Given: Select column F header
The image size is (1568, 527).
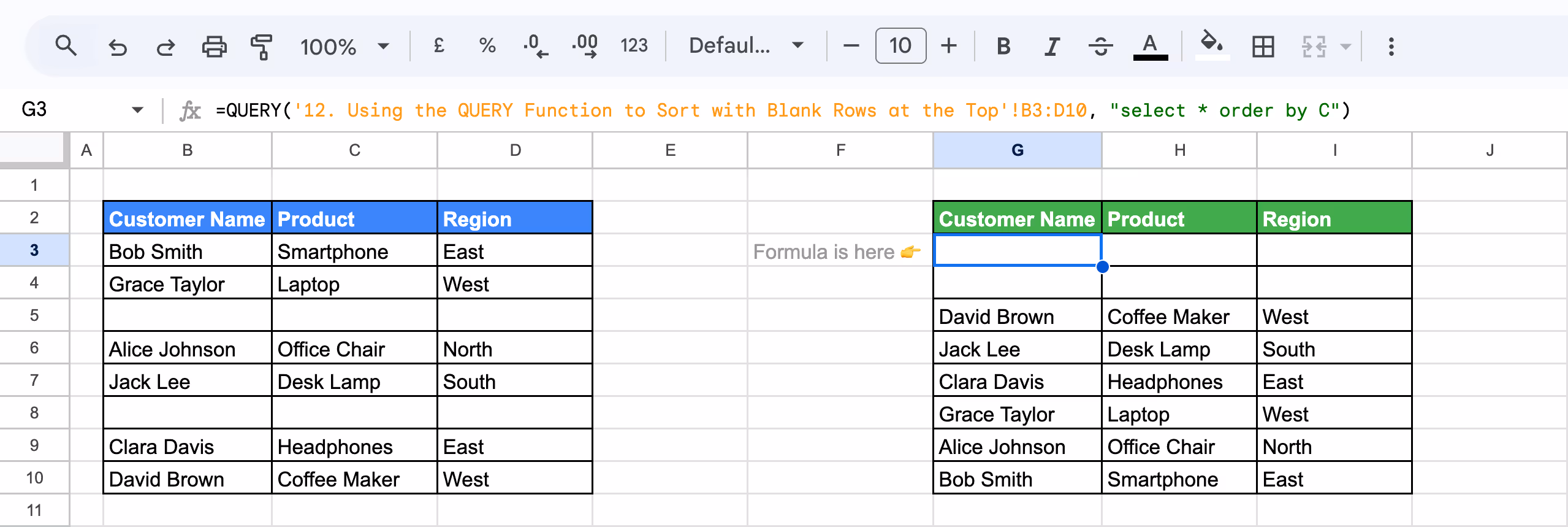Looking at the screenshot, I should coord(840,150).
